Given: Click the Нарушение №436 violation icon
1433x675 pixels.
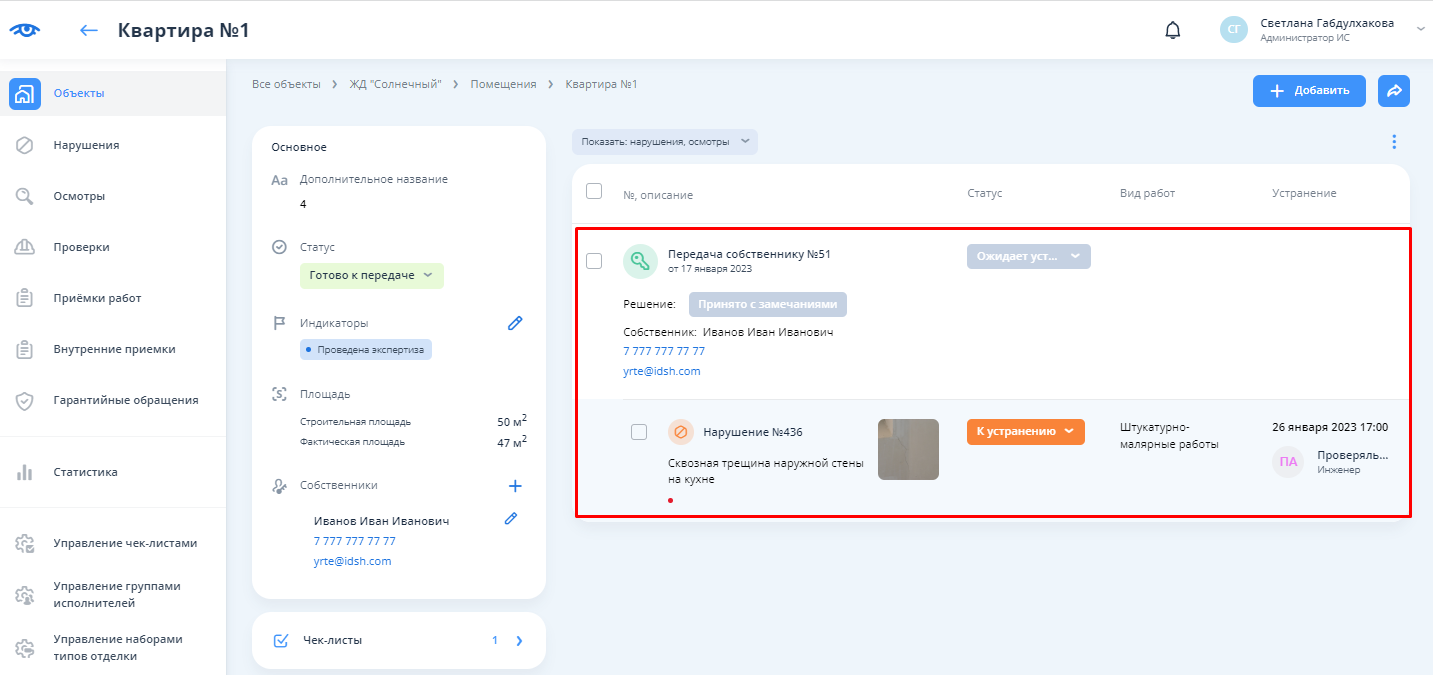Looking at the screenshot, I should (681, 432).
